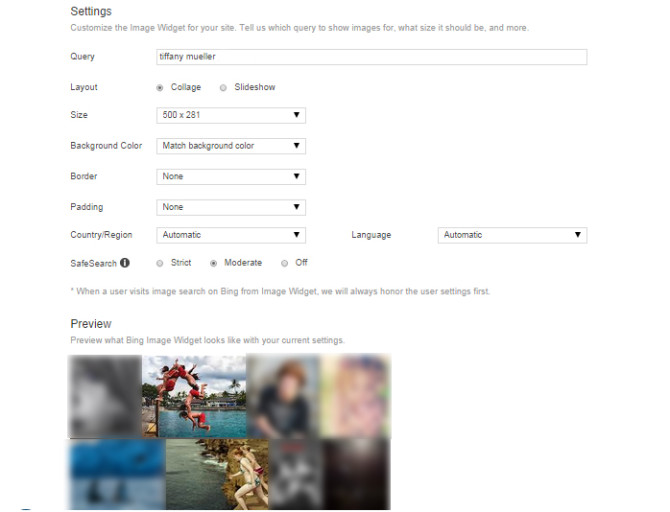Click the 'Preview what Bing Image Widget' description
Screen dimensions: 670x512
coord(207,340)
